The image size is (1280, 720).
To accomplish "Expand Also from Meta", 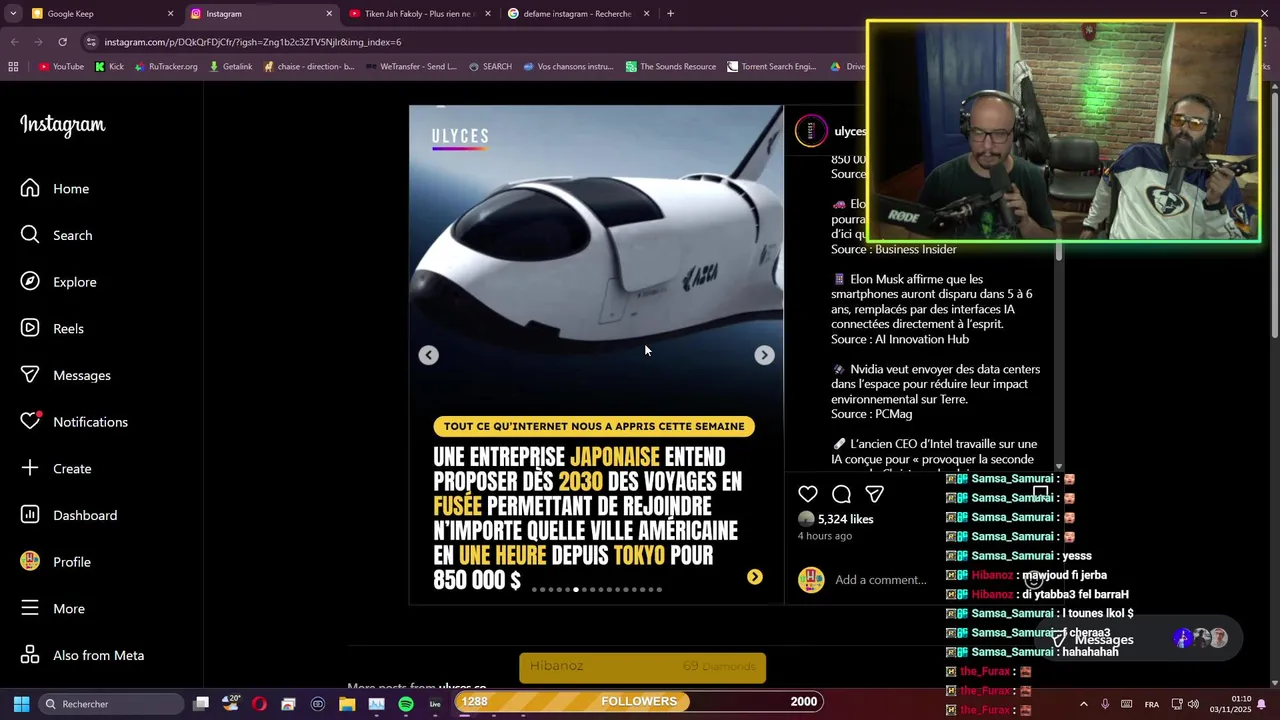I will (83, 655).
